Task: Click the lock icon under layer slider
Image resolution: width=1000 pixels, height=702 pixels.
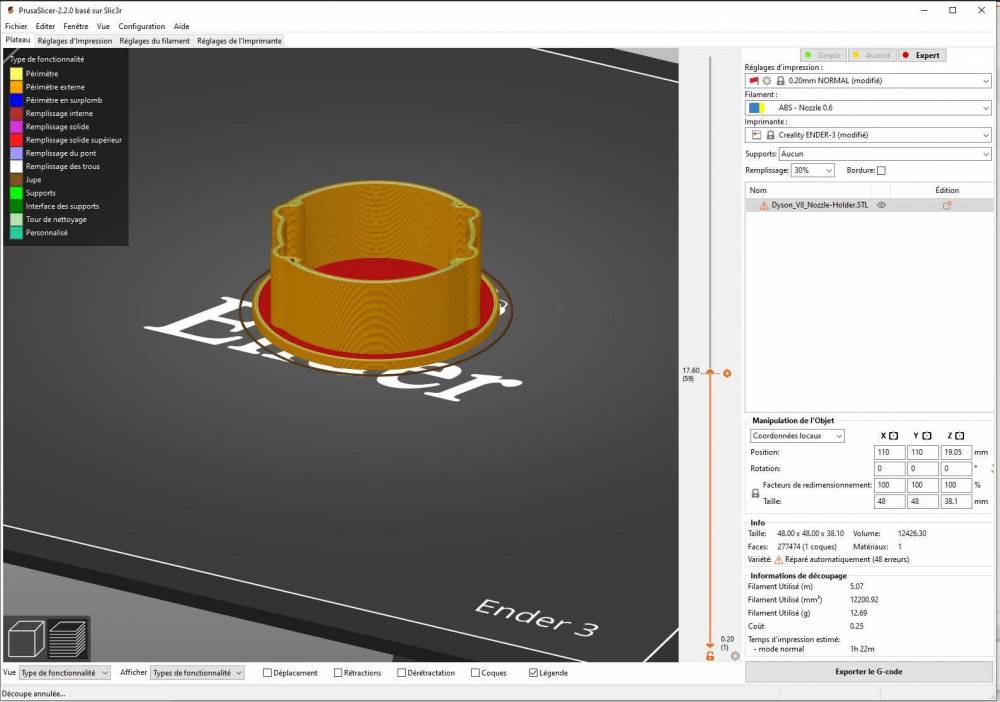Action: tap(710, 655)
